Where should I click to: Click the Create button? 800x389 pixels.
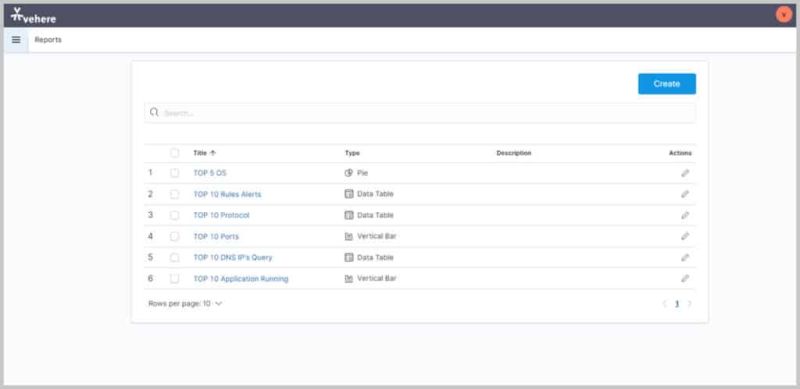(667, 84)
